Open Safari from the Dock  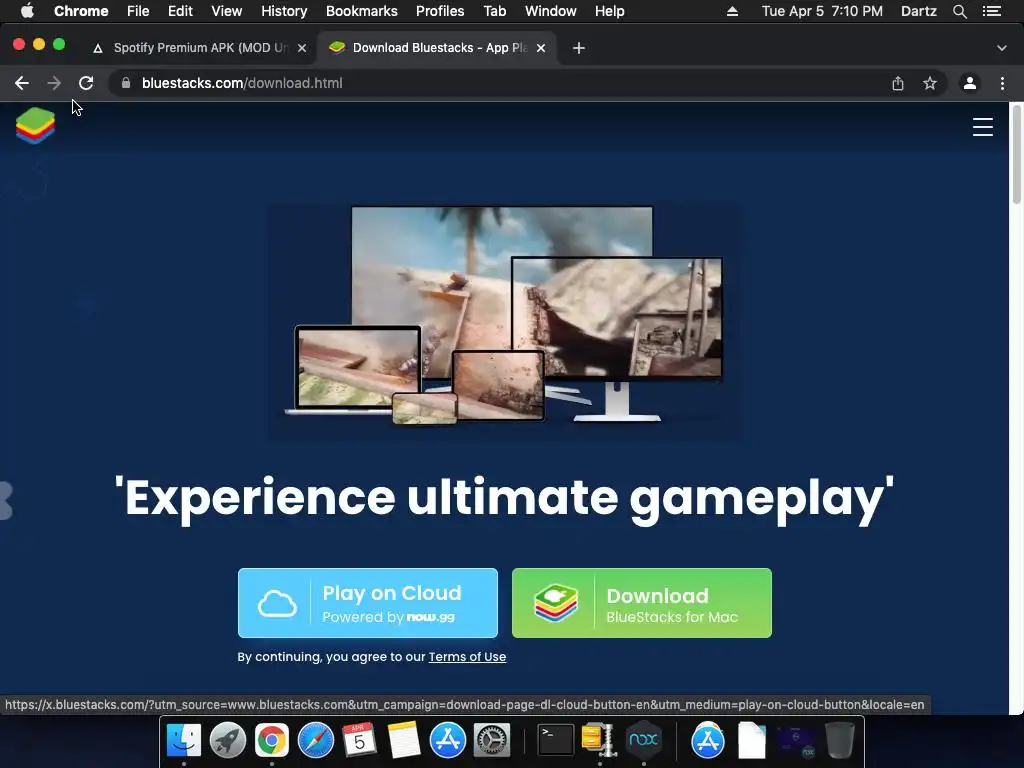pyautogui.click(x=315, y=740)
